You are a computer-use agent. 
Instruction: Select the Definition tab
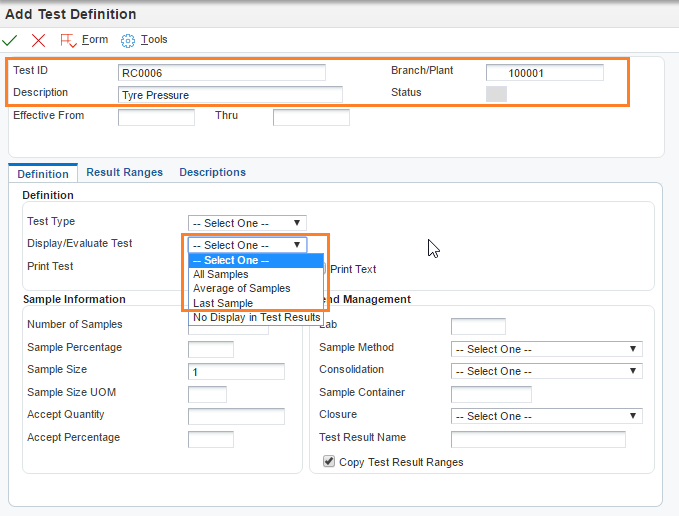[x=43, y=173]
